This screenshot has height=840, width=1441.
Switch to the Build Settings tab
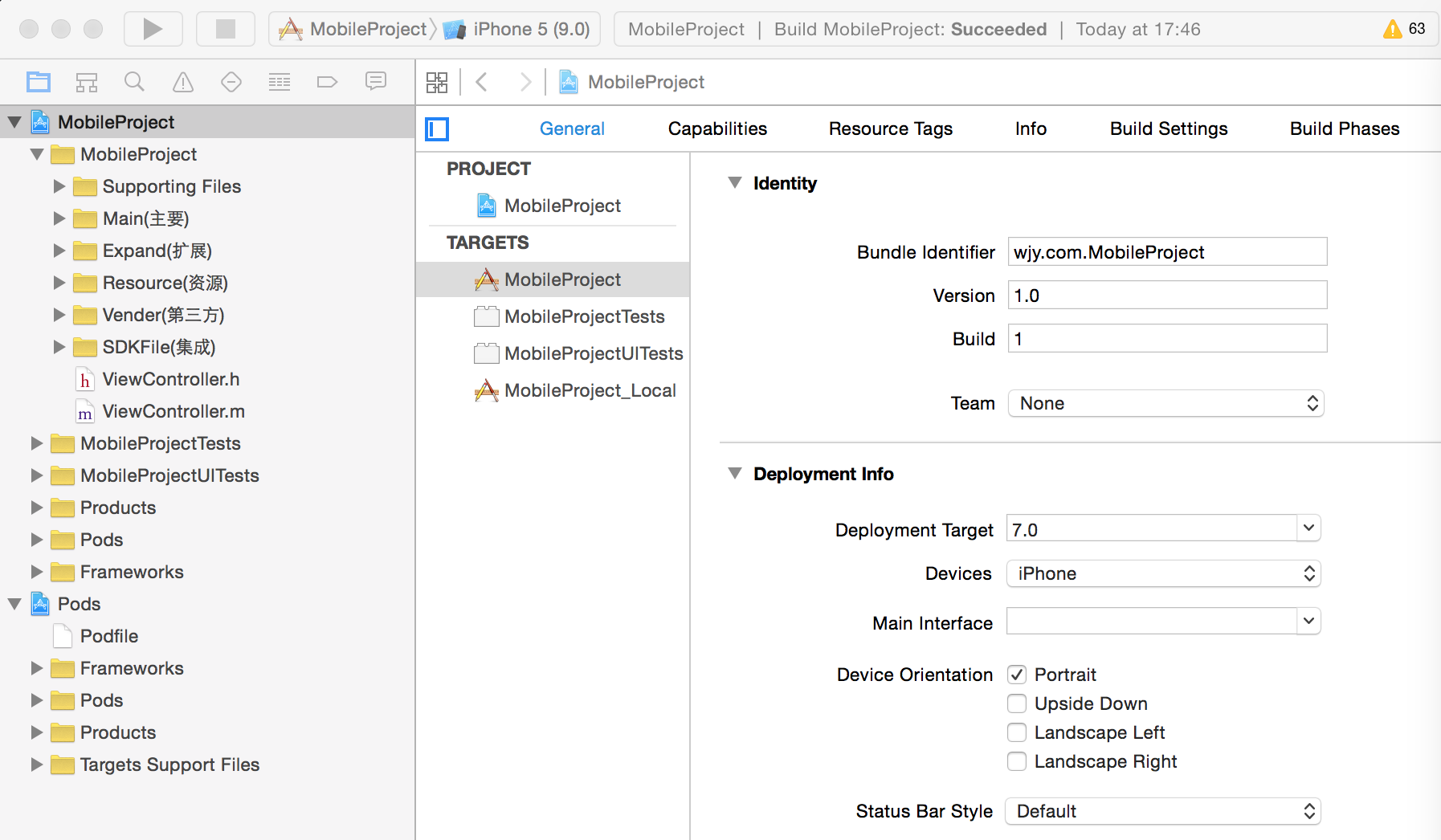1168,129
